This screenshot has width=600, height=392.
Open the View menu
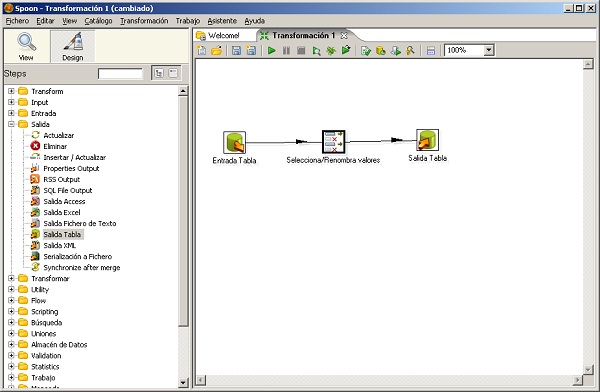pyautogui.click(x=70, y=21)
